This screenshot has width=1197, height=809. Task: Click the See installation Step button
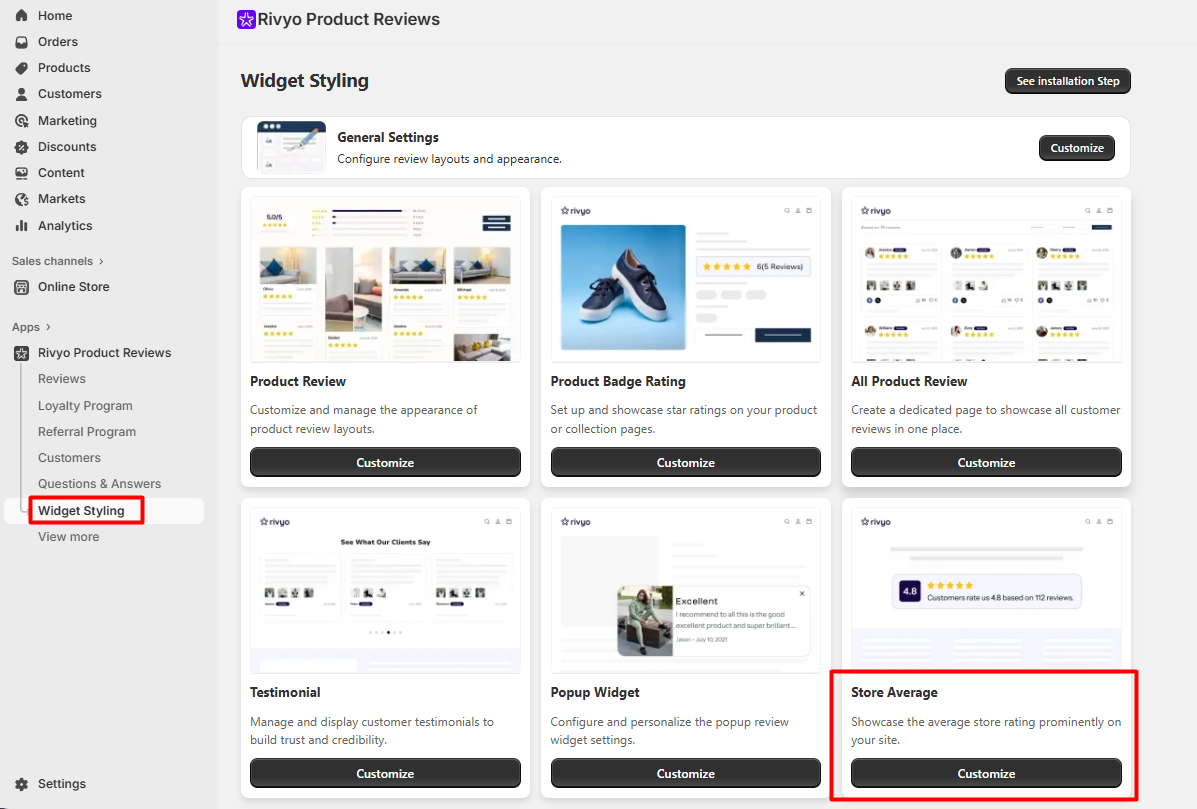[x=1067, y=81]
